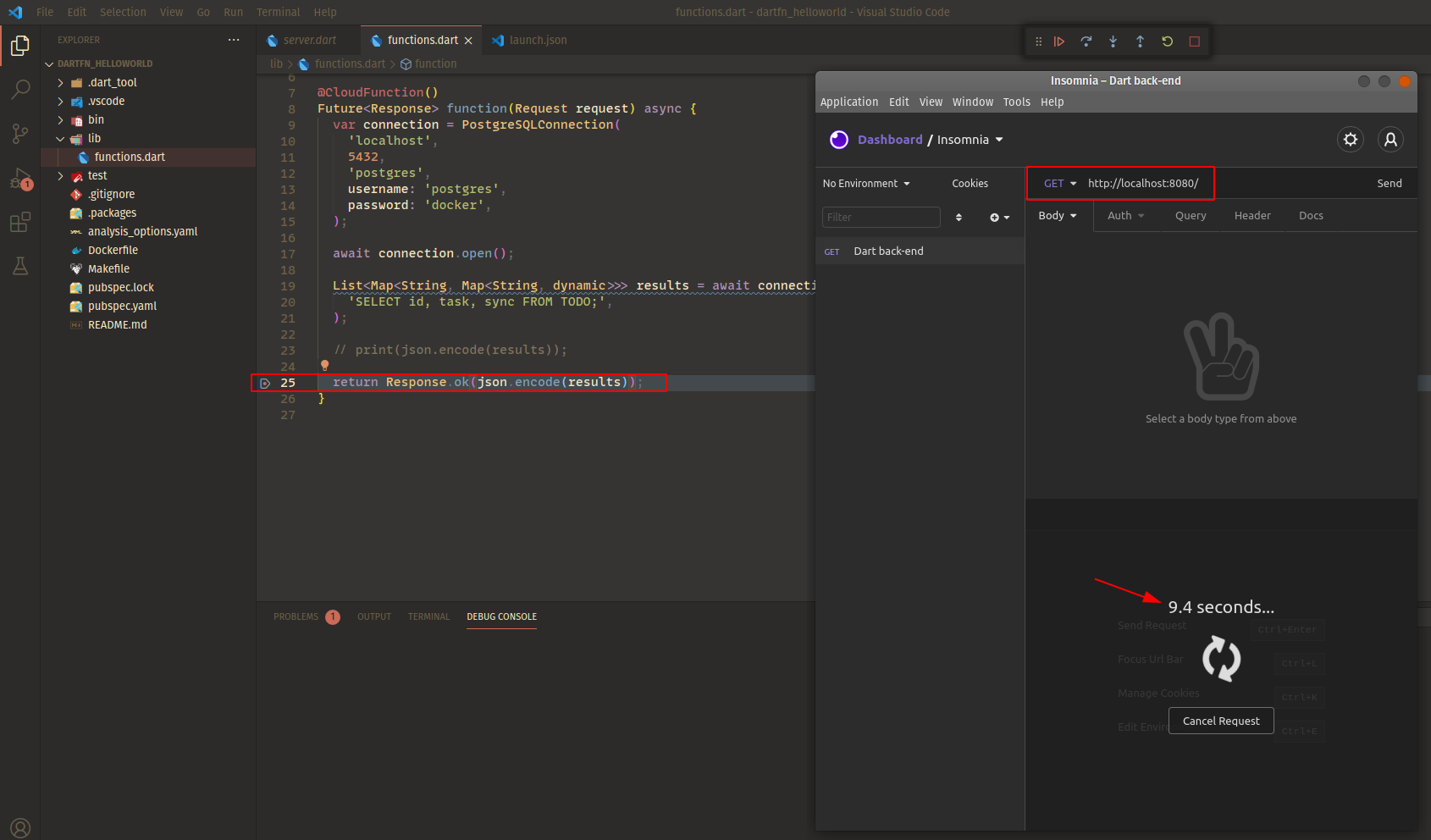Open the create request plus dropdown
The width and height of the screenshot is (1431, 840).
pyautogui.click(x=1000, y=218)
